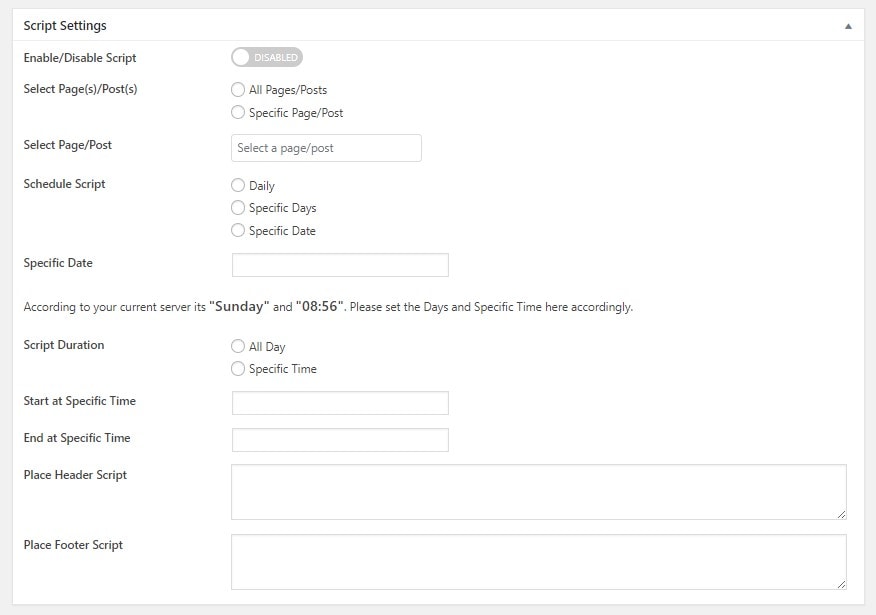Pick the Specific Date schedule option
This screenshot has height=615, width=876.
238,230
